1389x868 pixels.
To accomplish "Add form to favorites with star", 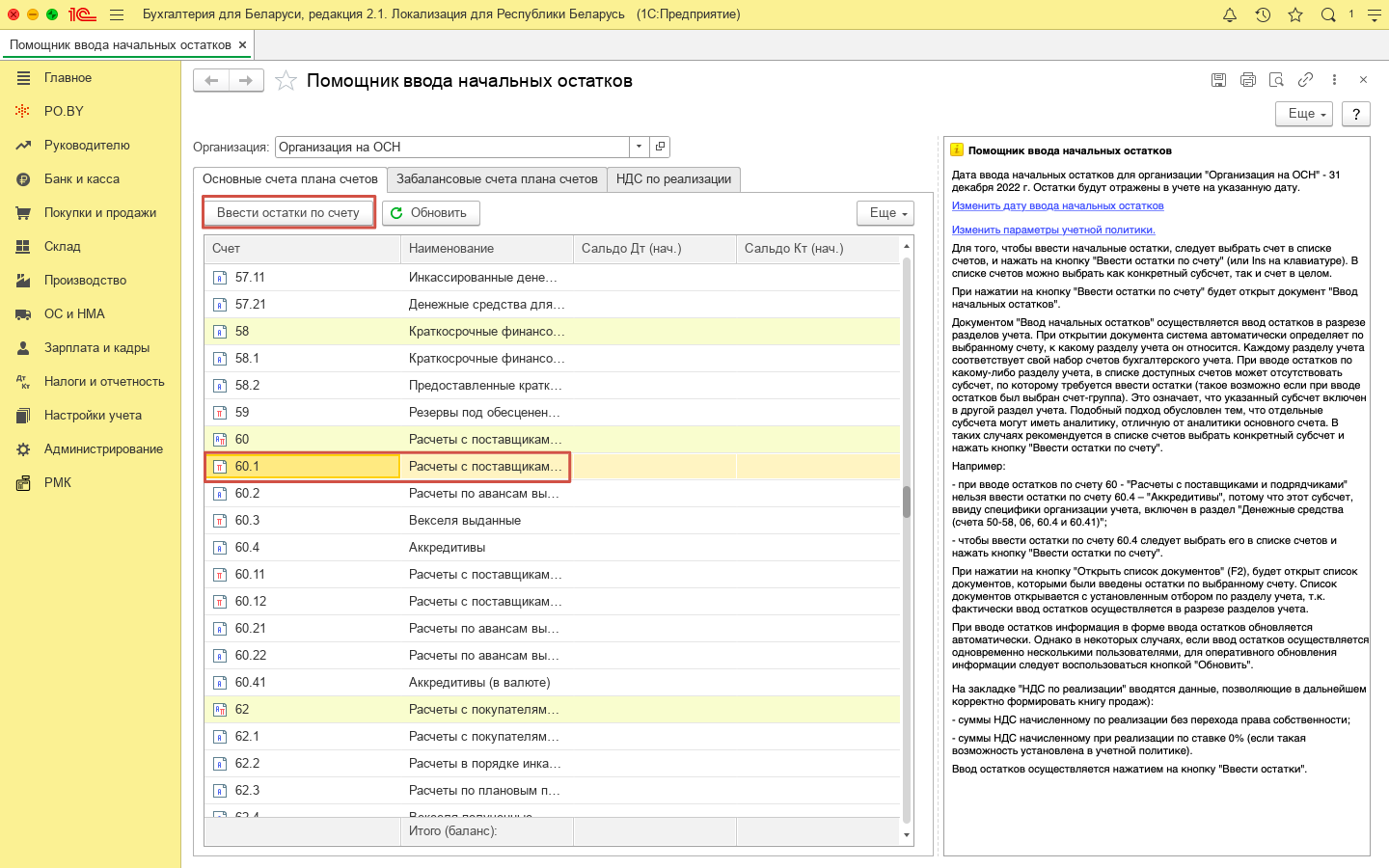I will pos(286,81).
